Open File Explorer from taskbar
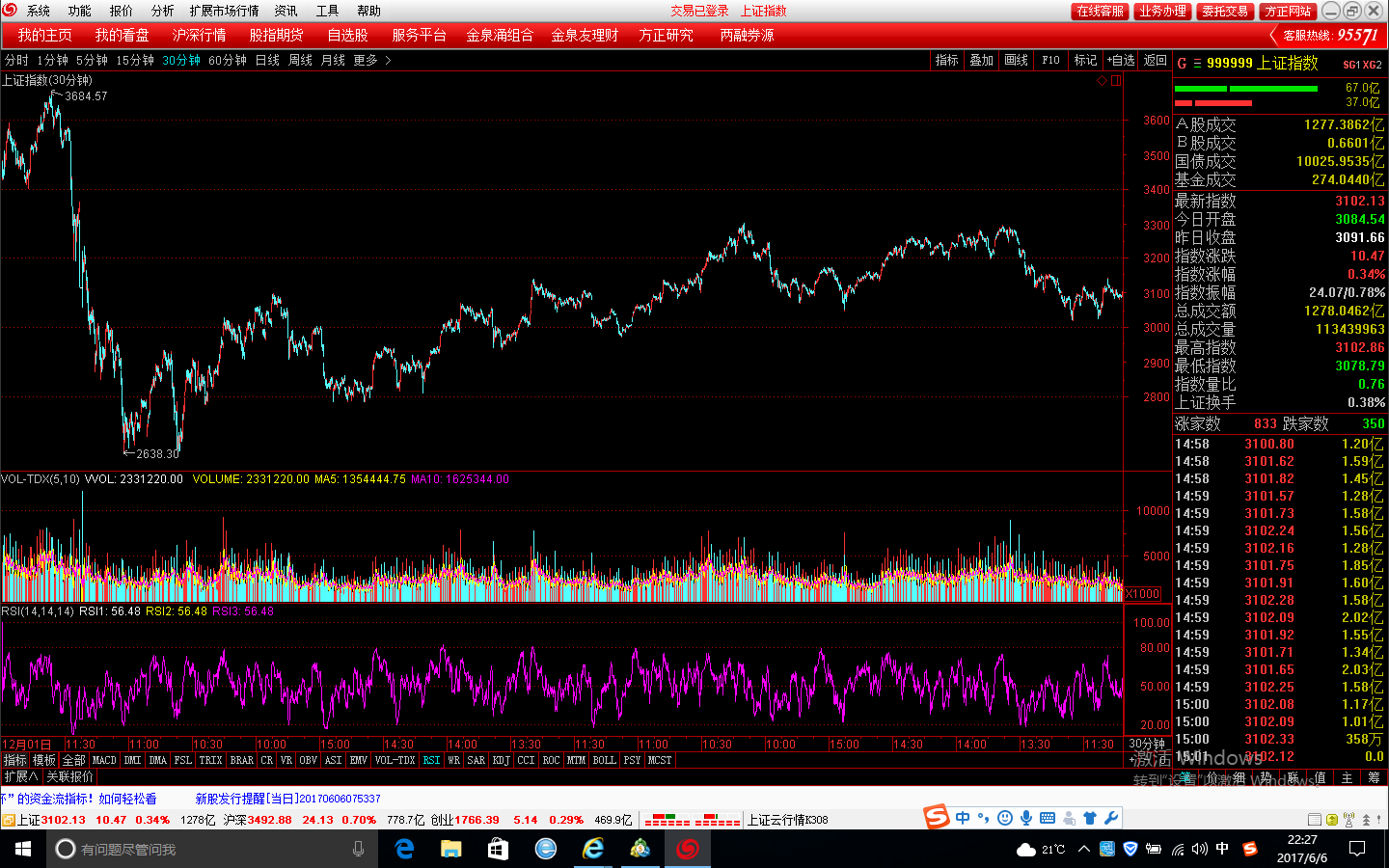1389x868 pixels. 451,849
